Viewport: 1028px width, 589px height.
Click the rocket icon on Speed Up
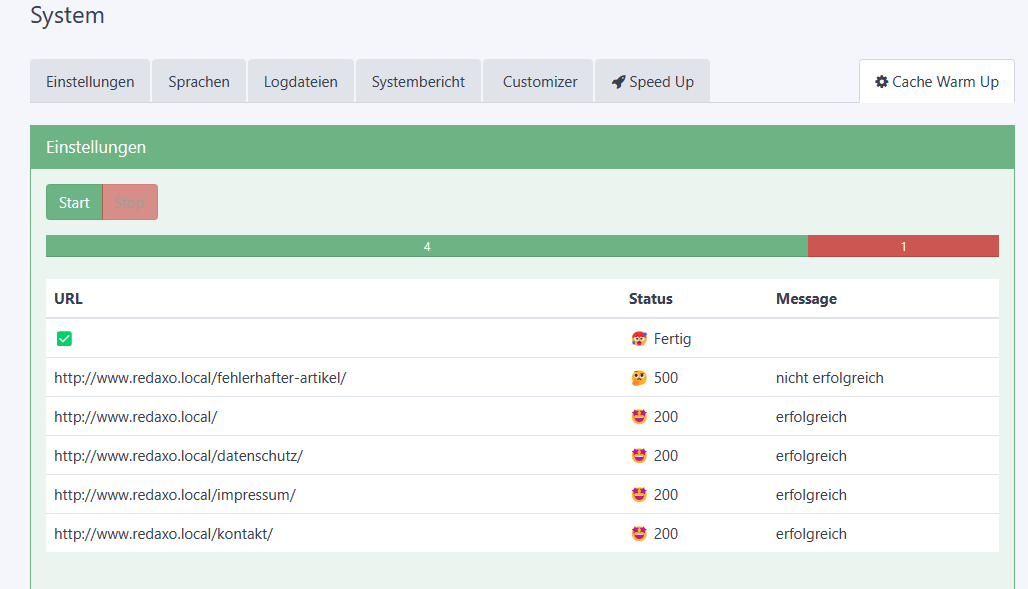click(x=618, y=82)
